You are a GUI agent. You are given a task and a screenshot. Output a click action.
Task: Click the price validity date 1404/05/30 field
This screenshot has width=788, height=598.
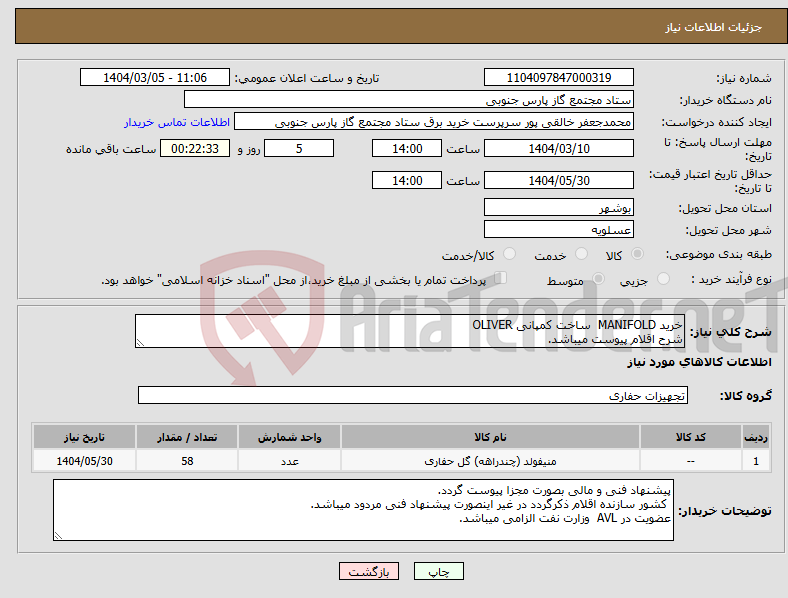tap(558, 180)
